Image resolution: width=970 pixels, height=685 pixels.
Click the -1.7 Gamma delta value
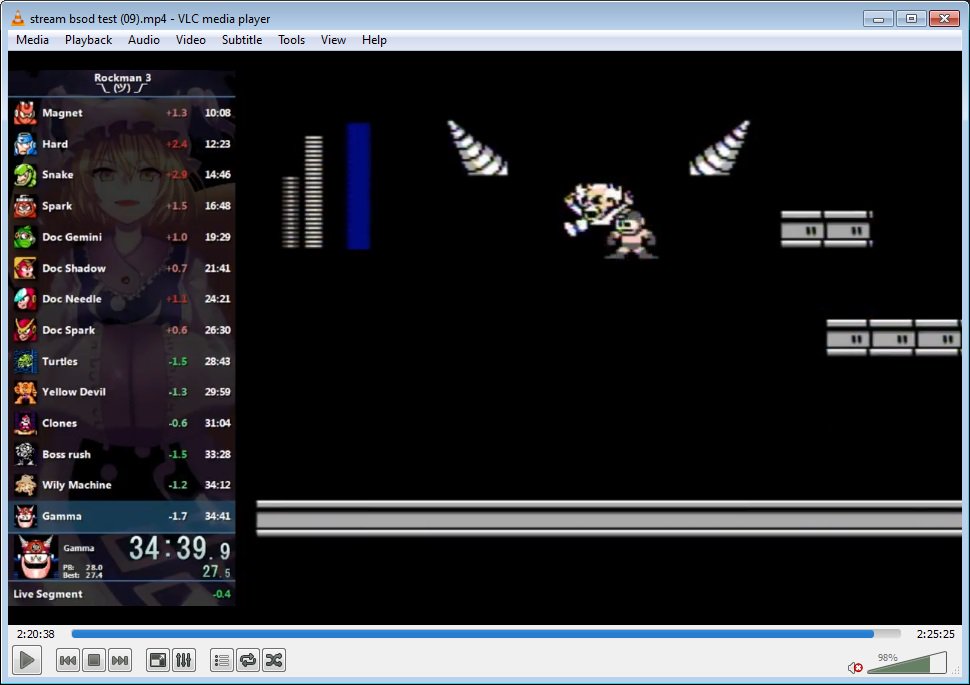pos(178,515)
